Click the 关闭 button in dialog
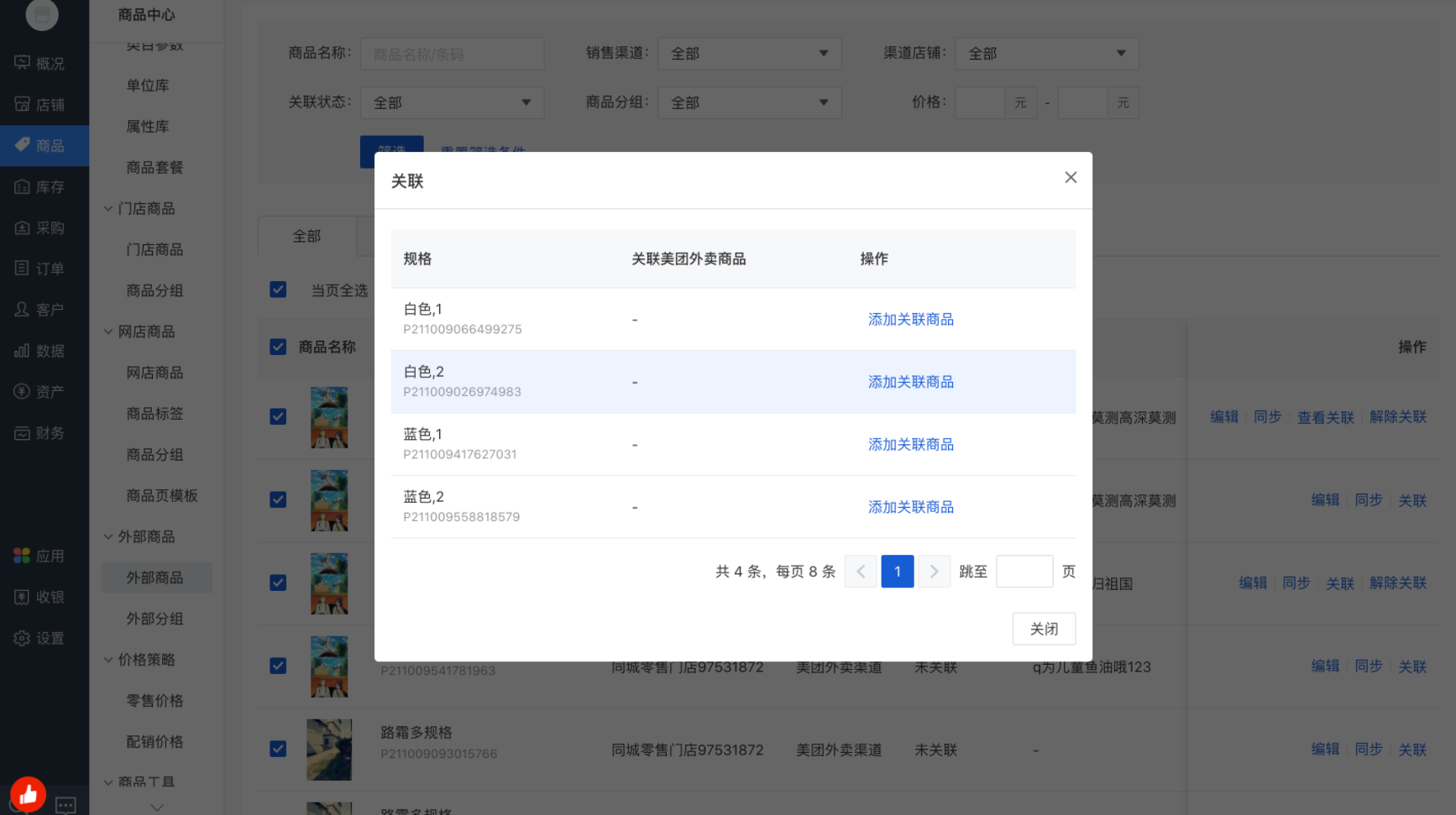This screenshot has height=815, width=1456. click(x=1044, y=629)
